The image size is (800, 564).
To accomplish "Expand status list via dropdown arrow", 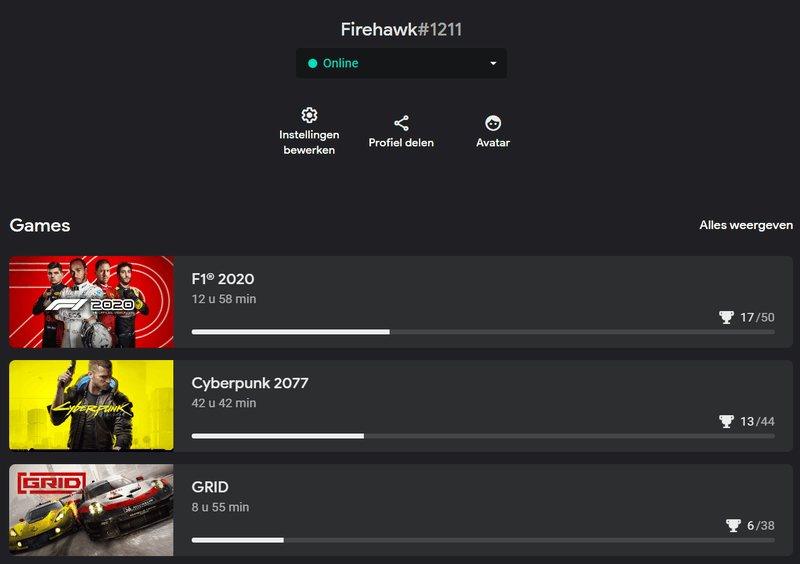I will click(493, 63).
